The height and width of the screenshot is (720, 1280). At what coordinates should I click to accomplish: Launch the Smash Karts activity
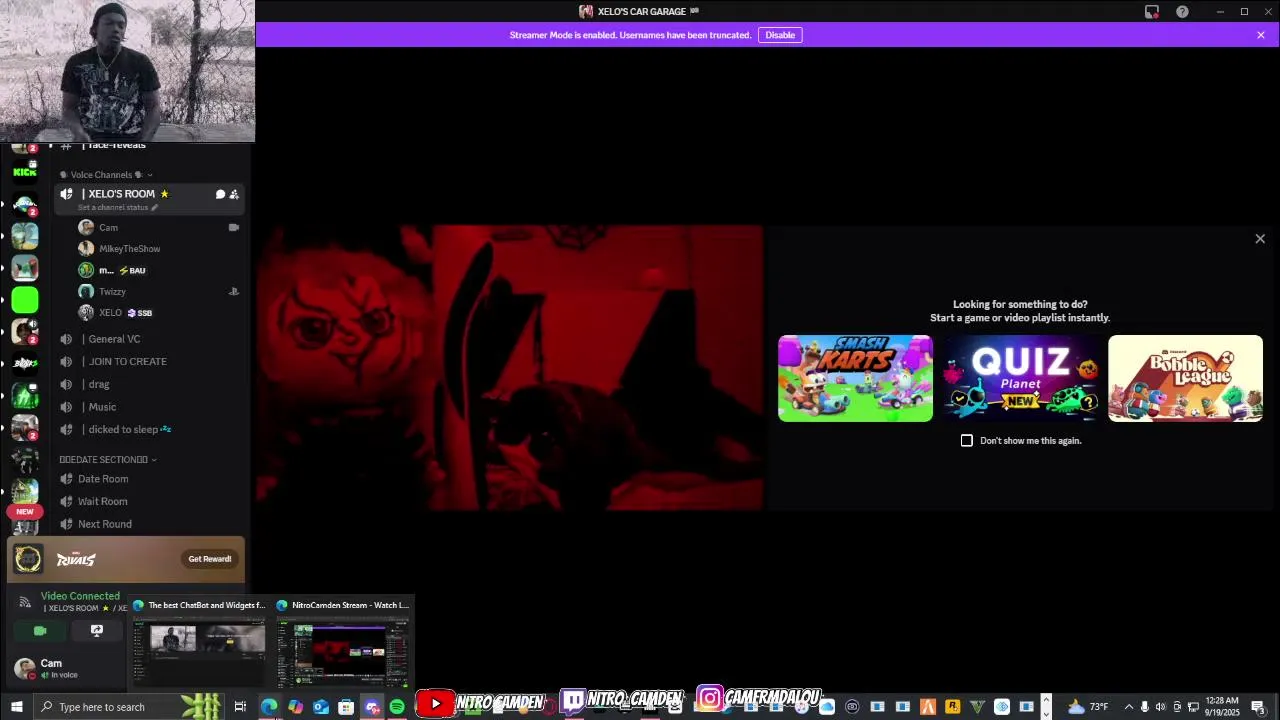[855, 378]
